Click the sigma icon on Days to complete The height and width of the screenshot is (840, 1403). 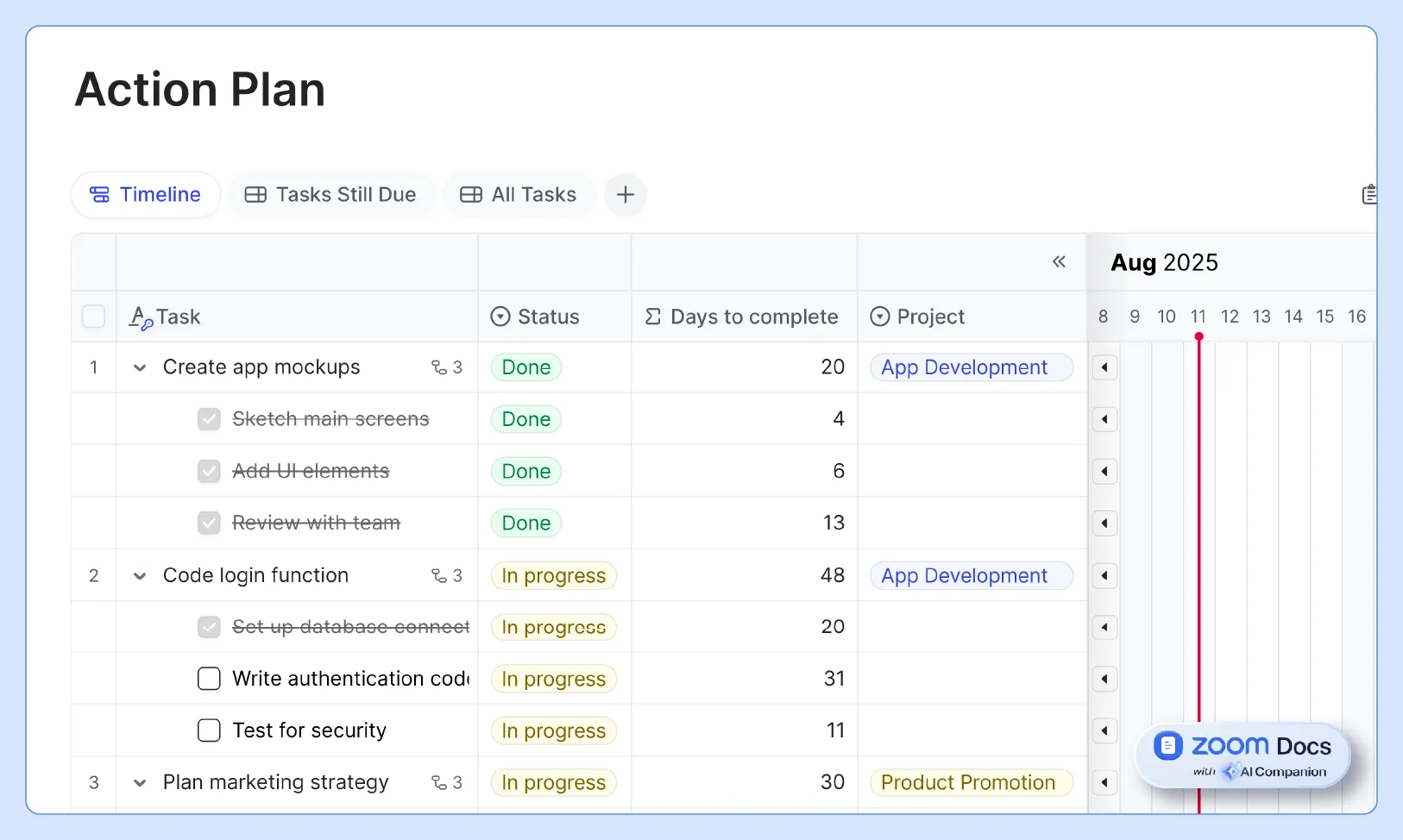(x=653, y=317)
